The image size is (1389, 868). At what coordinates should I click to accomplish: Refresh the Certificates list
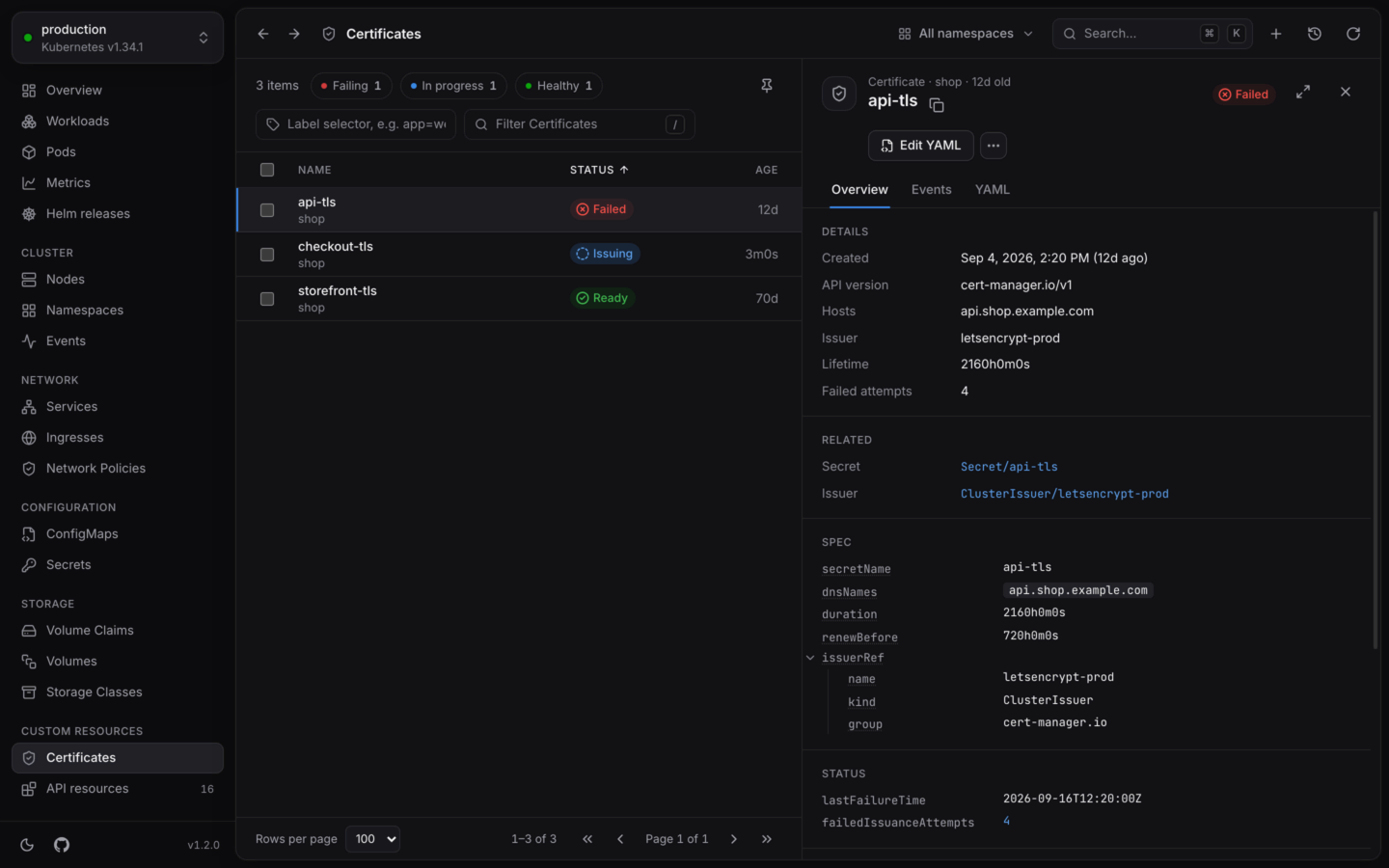pyautogui.click(x=1353, y=34)
